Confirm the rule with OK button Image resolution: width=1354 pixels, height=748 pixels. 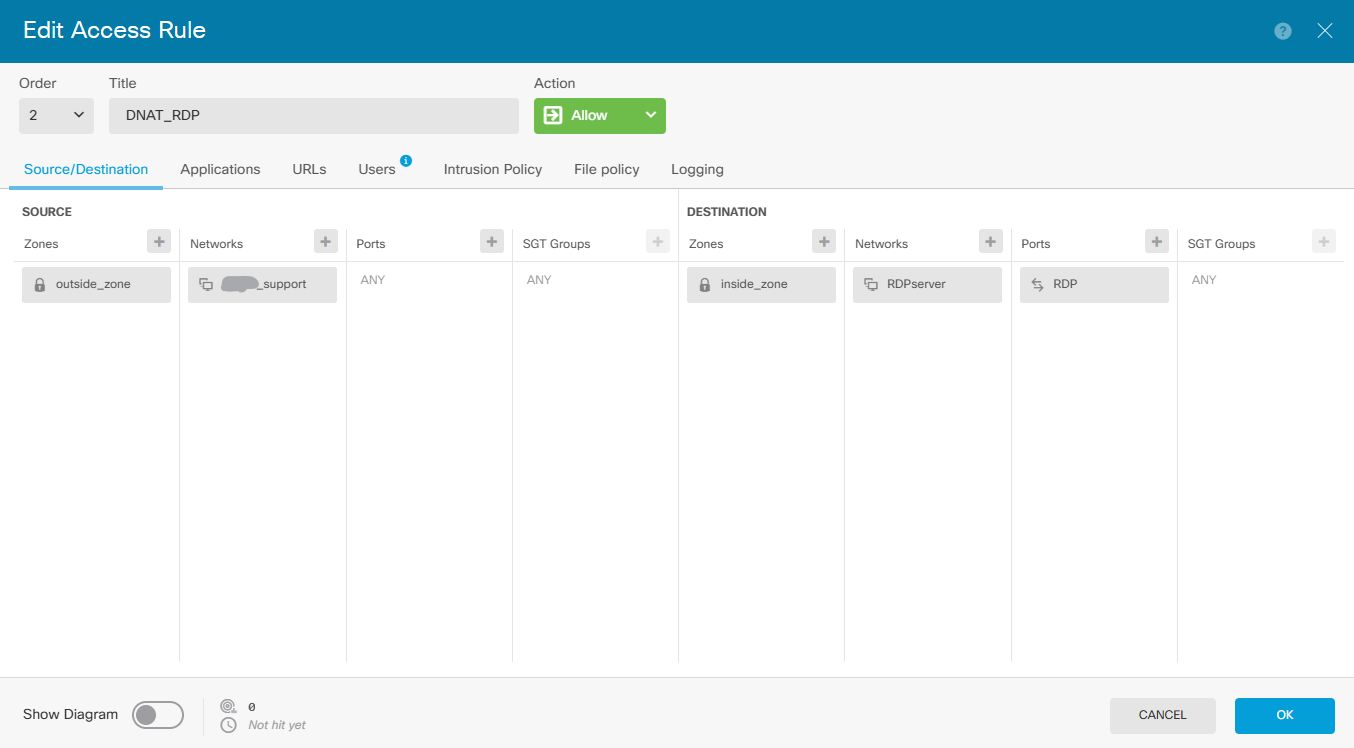click(1284, 715)
